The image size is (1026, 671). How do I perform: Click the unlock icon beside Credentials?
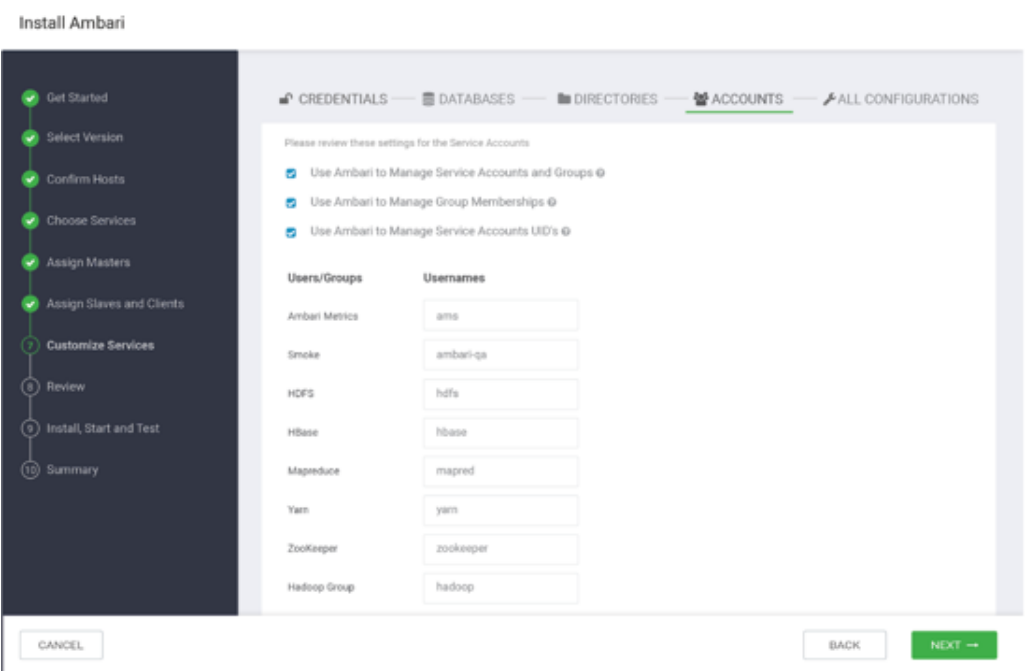[x=286, y=99]
